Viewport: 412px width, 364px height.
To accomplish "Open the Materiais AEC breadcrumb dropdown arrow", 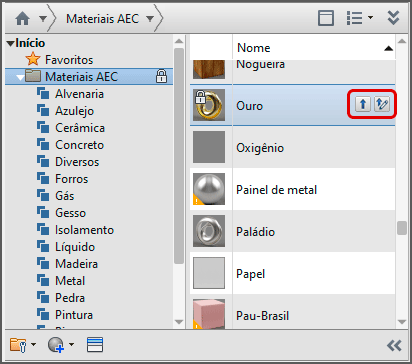I will coord(150,19).
